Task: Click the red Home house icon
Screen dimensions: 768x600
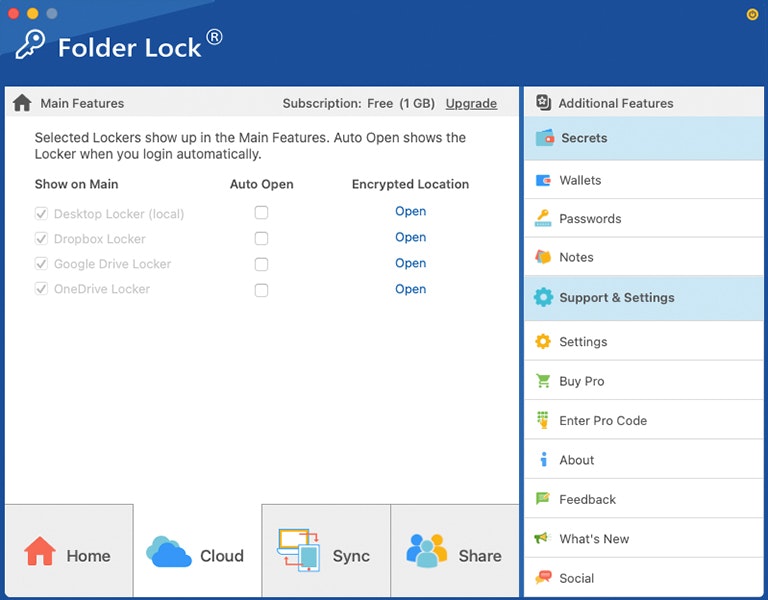Action: (x=40, y=551)
